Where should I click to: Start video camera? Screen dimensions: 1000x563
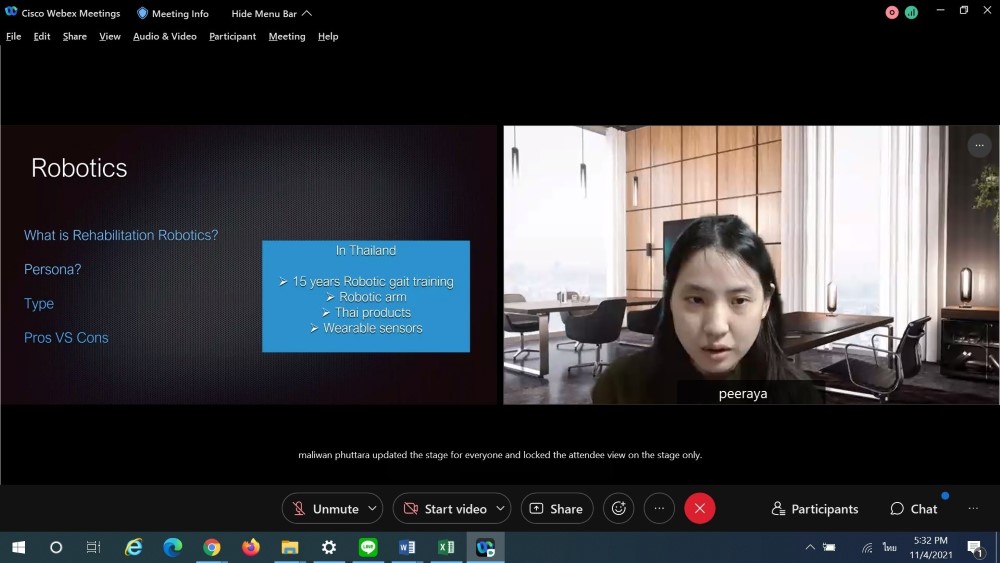pyautogui.click(x=444, y=509)
